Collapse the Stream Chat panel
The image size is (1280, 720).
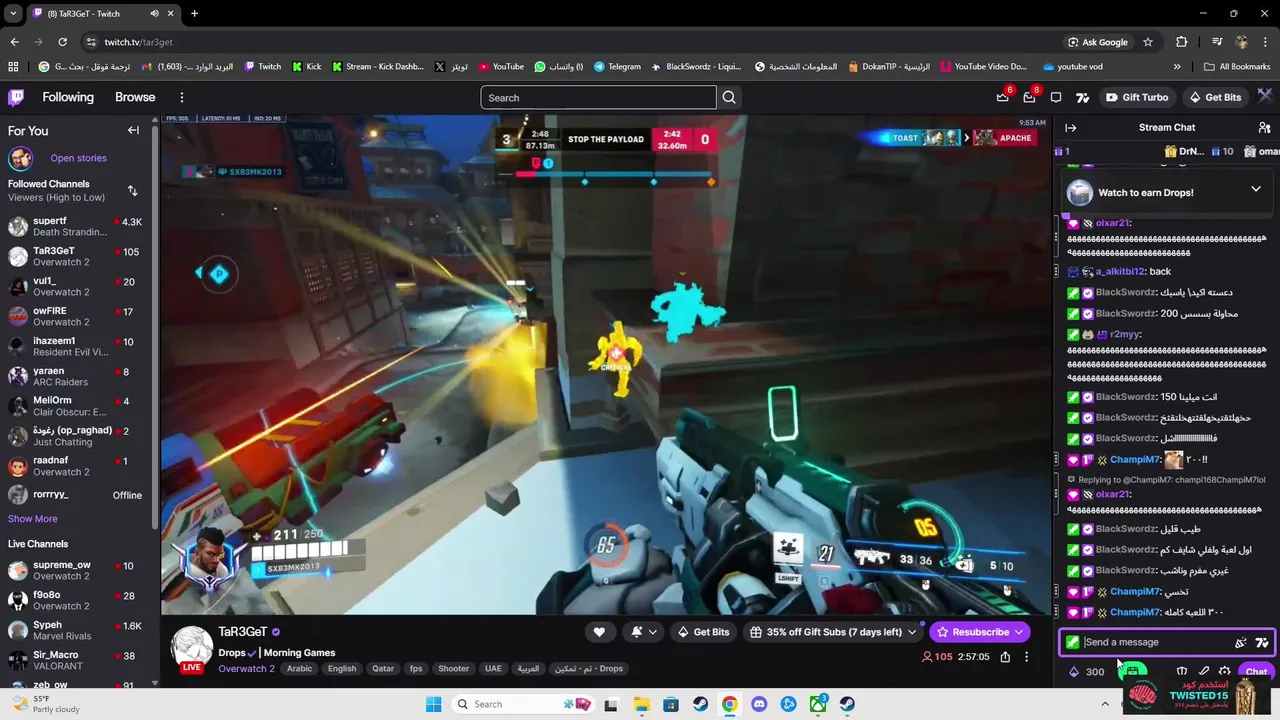tap(1070, 127)
